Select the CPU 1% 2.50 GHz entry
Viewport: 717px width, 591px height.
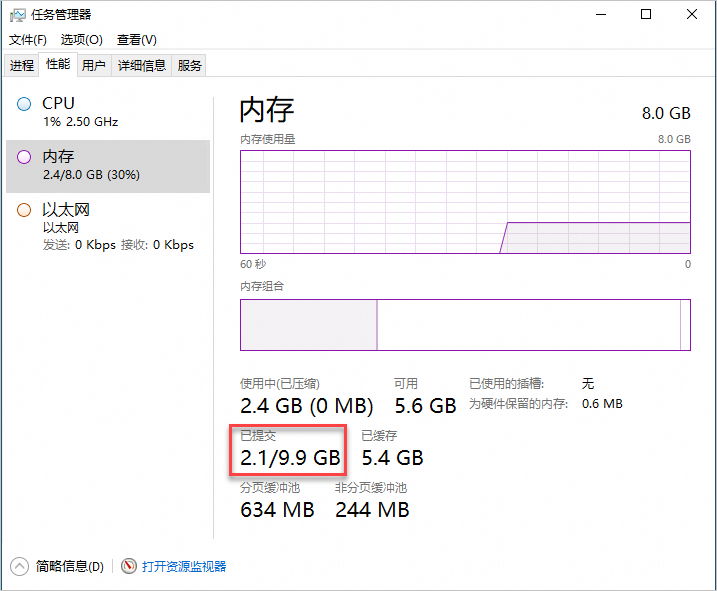pyautogui.click(x=108, y=113)
